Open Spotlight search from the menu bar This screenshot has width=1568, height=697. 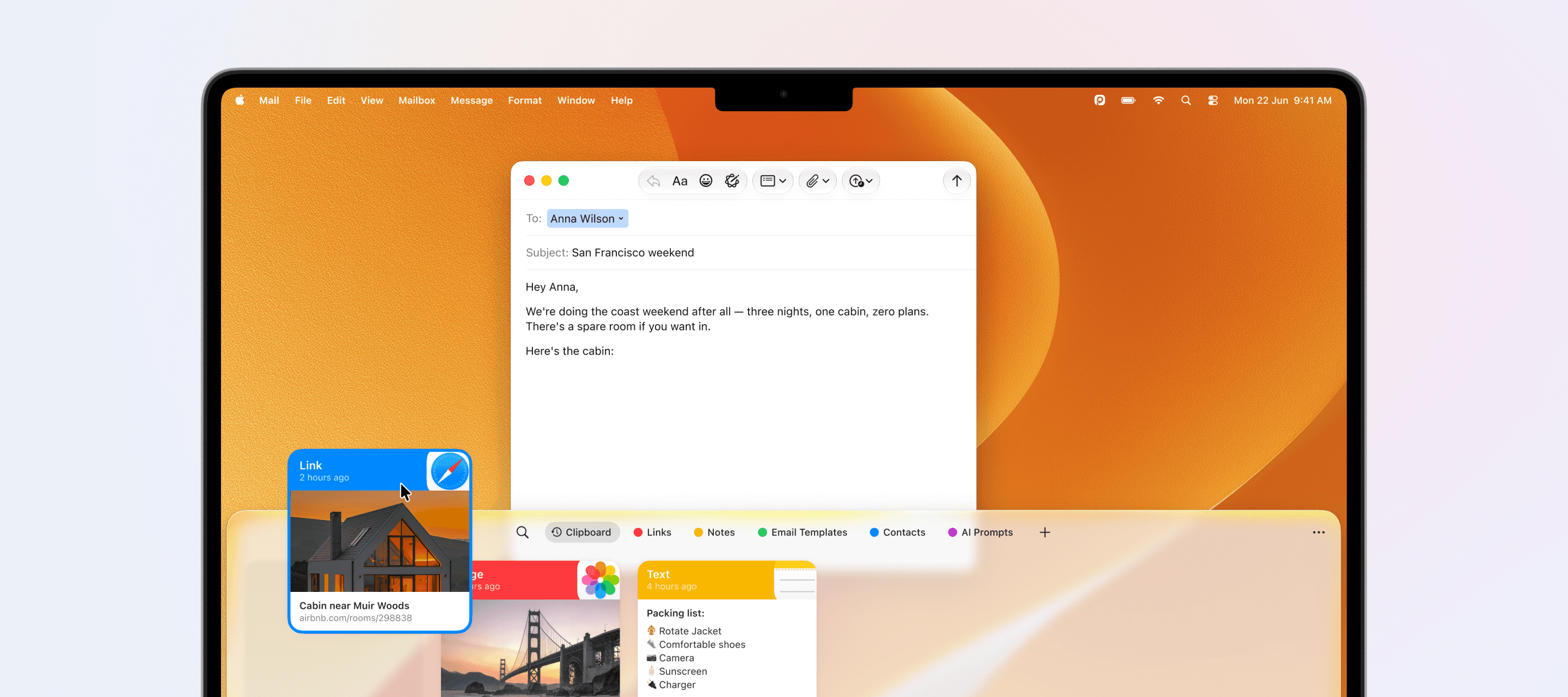[x=1186, y=100]
